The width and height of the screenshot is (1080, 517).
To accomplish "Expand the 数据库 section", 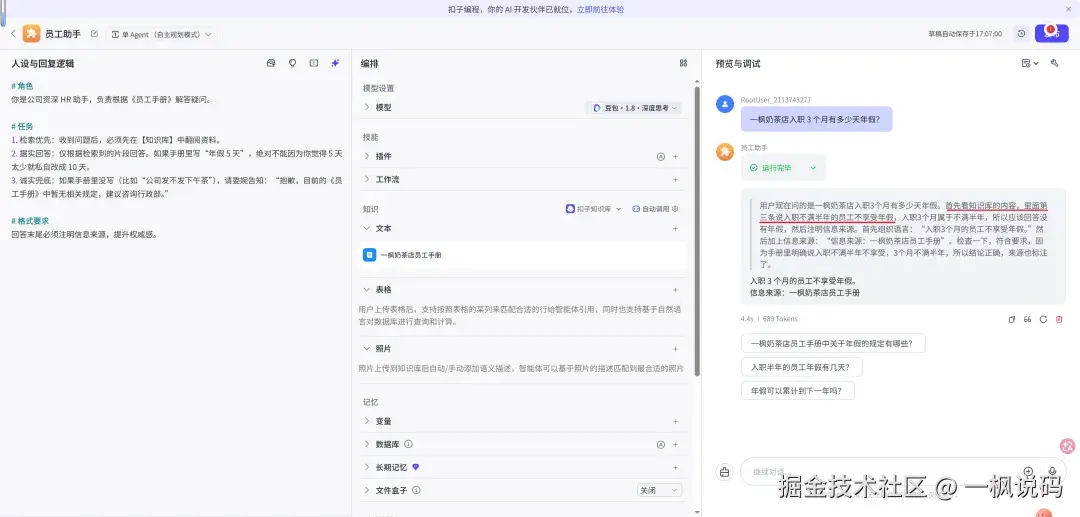I will point(367,445).
